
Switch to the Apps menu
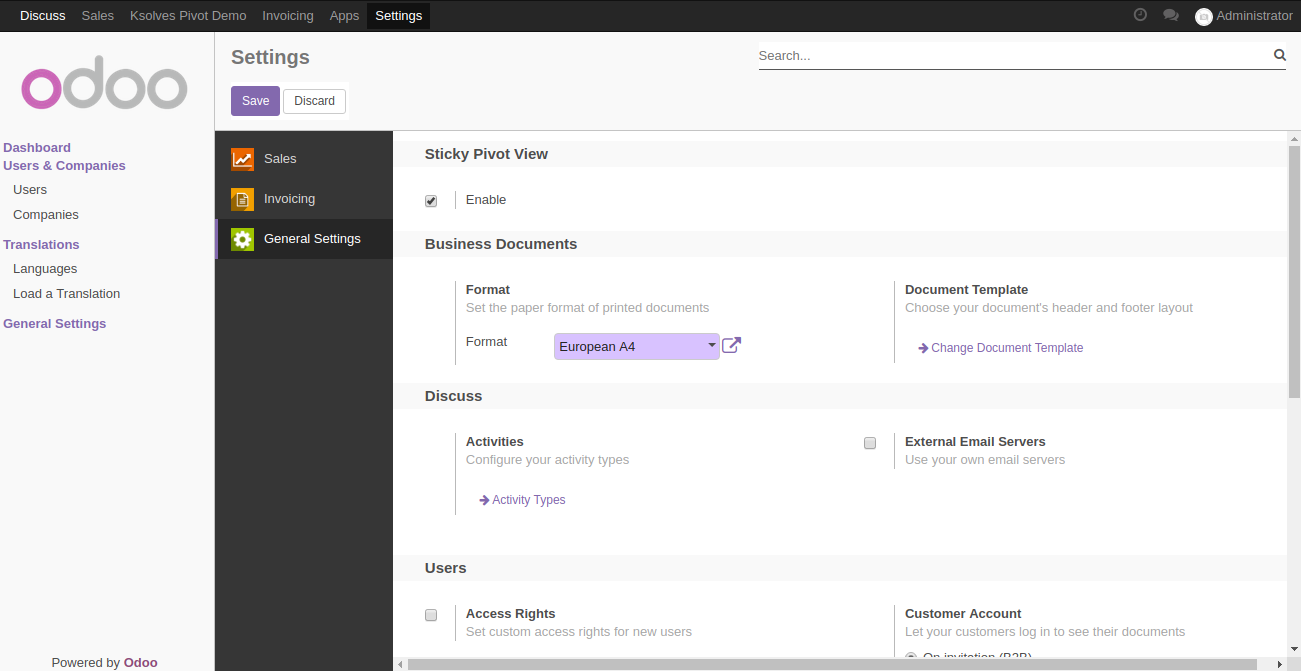344,15
